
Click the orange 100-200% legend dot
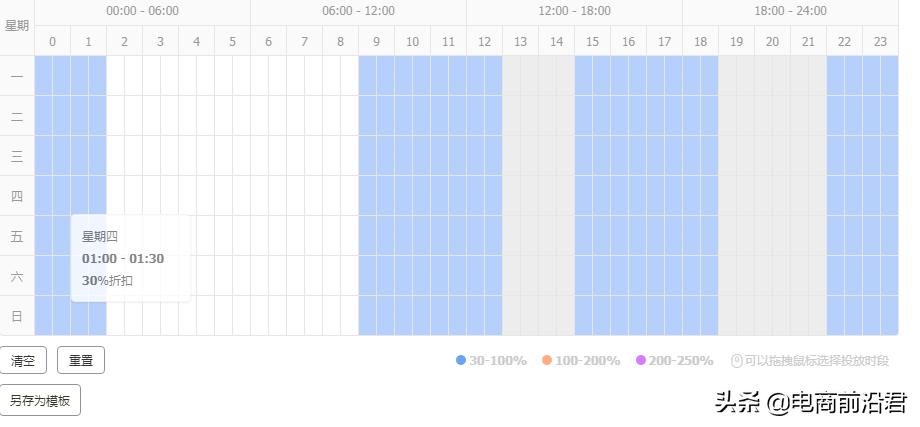pyautogui.click(x=547, y=360)
